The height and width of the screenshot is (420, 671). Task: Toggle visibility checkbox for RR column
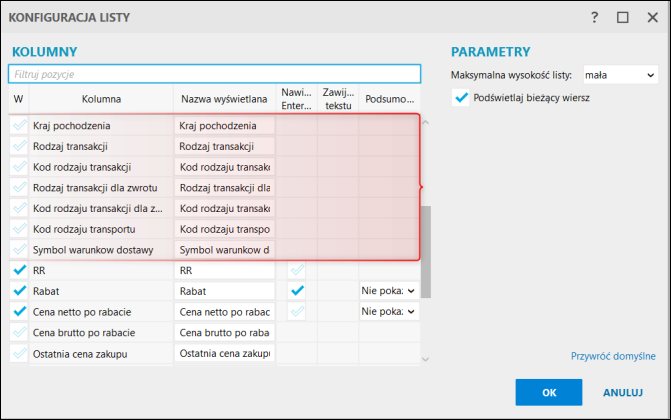(19, 270)
